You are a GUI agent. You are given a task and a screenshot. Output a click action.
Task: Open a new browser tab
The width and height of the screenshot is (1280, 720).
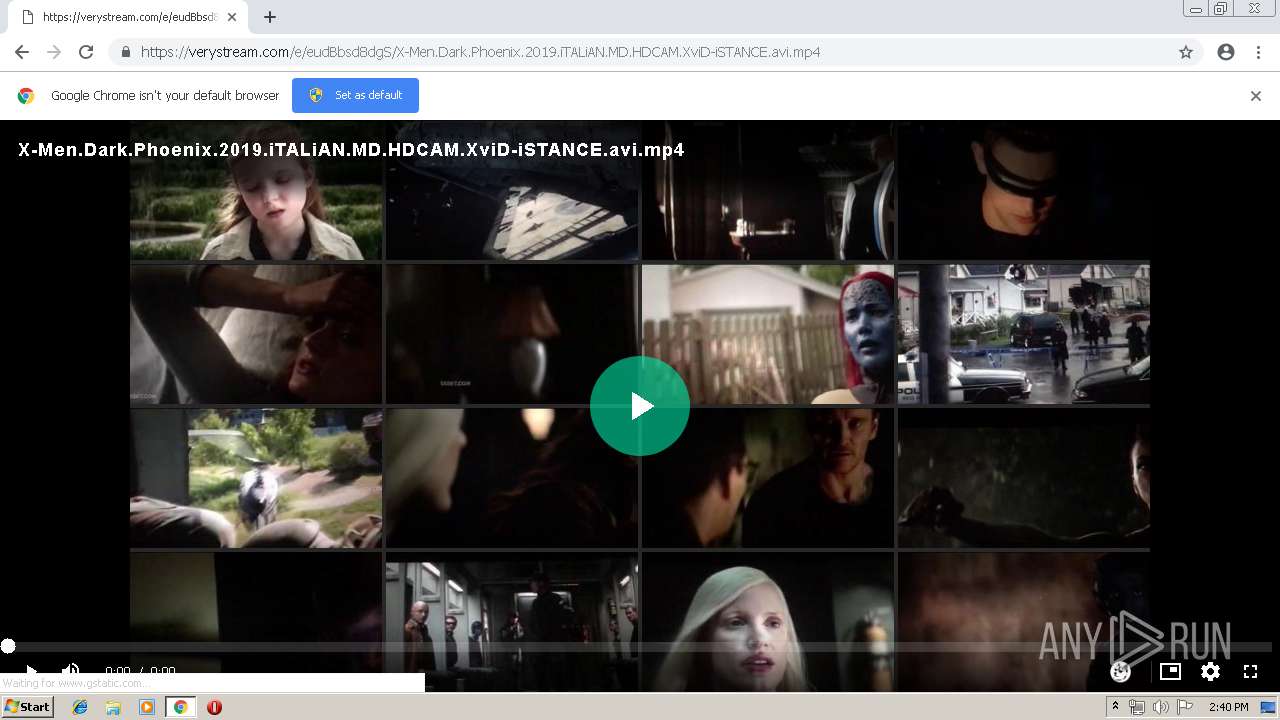pos(270,17)
